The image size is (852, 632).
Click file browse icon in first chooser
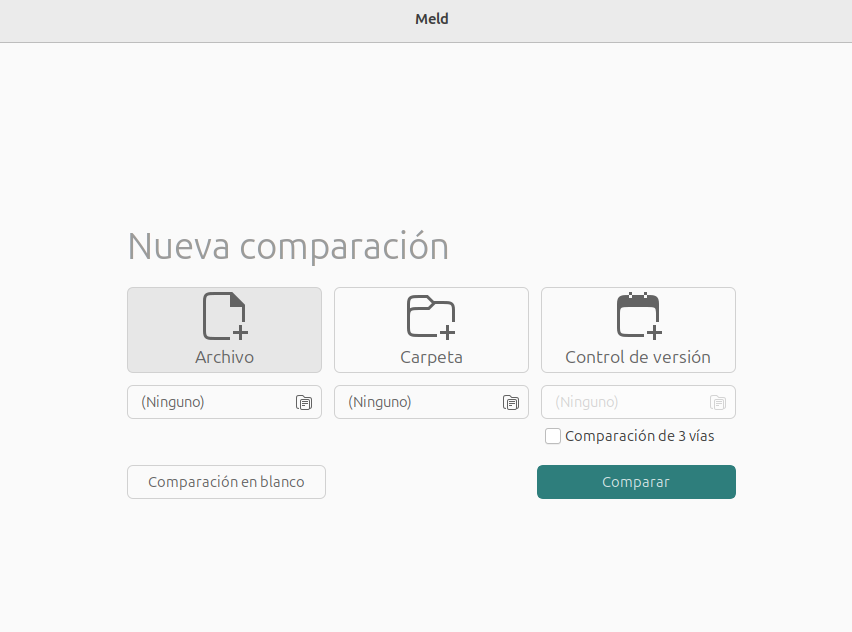[x=304, y=403]
